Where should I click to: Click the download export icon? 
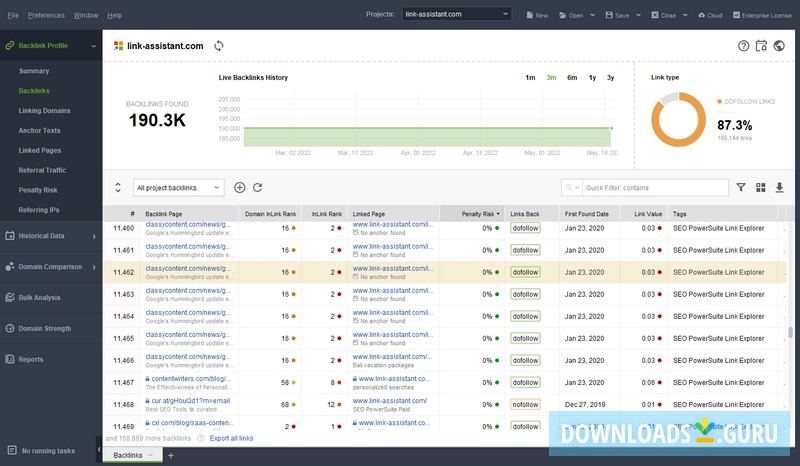click(780, 187)
